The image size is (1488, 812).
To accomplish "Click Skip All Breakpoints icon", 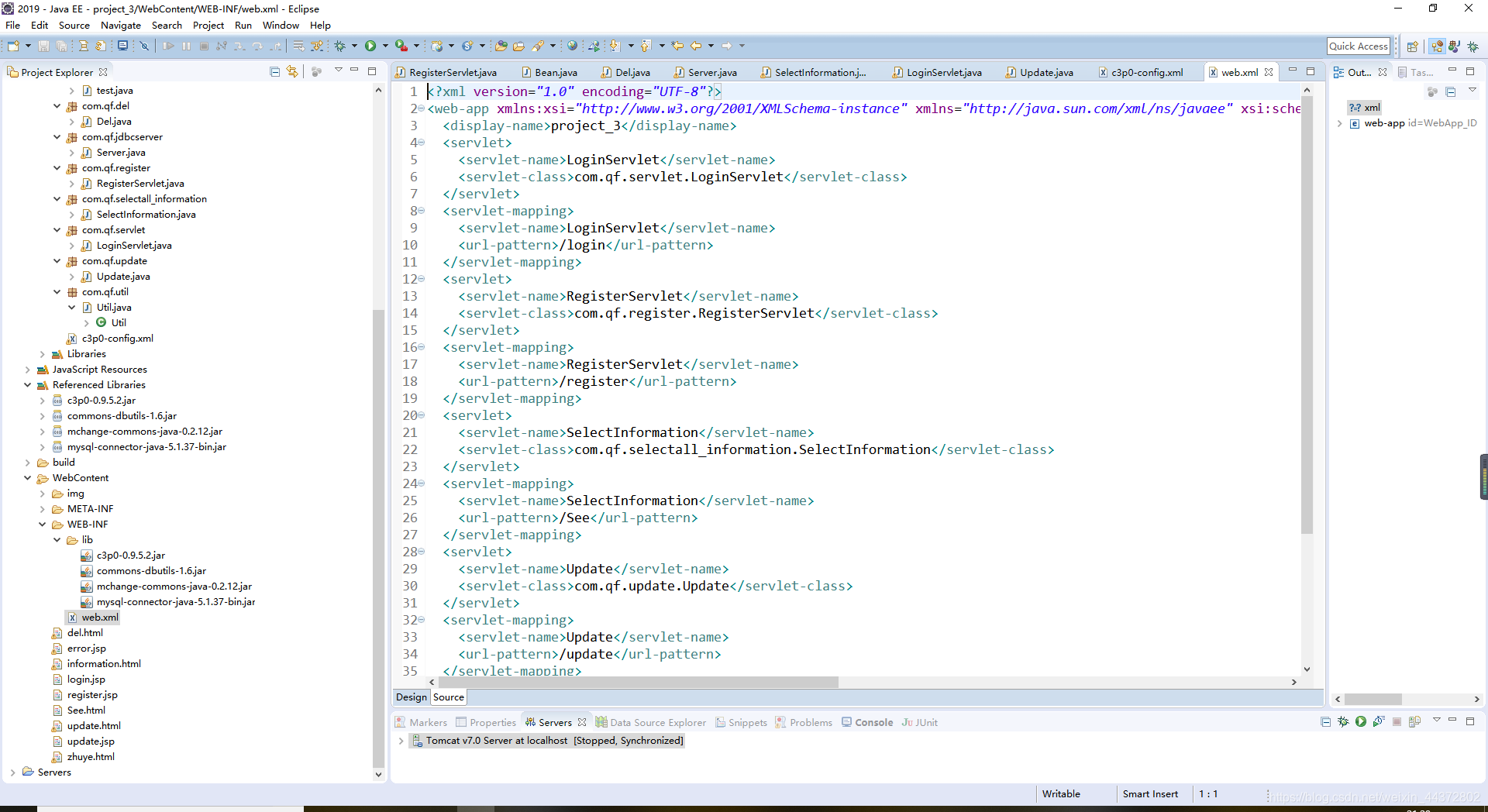I will [x=144, y=46].
